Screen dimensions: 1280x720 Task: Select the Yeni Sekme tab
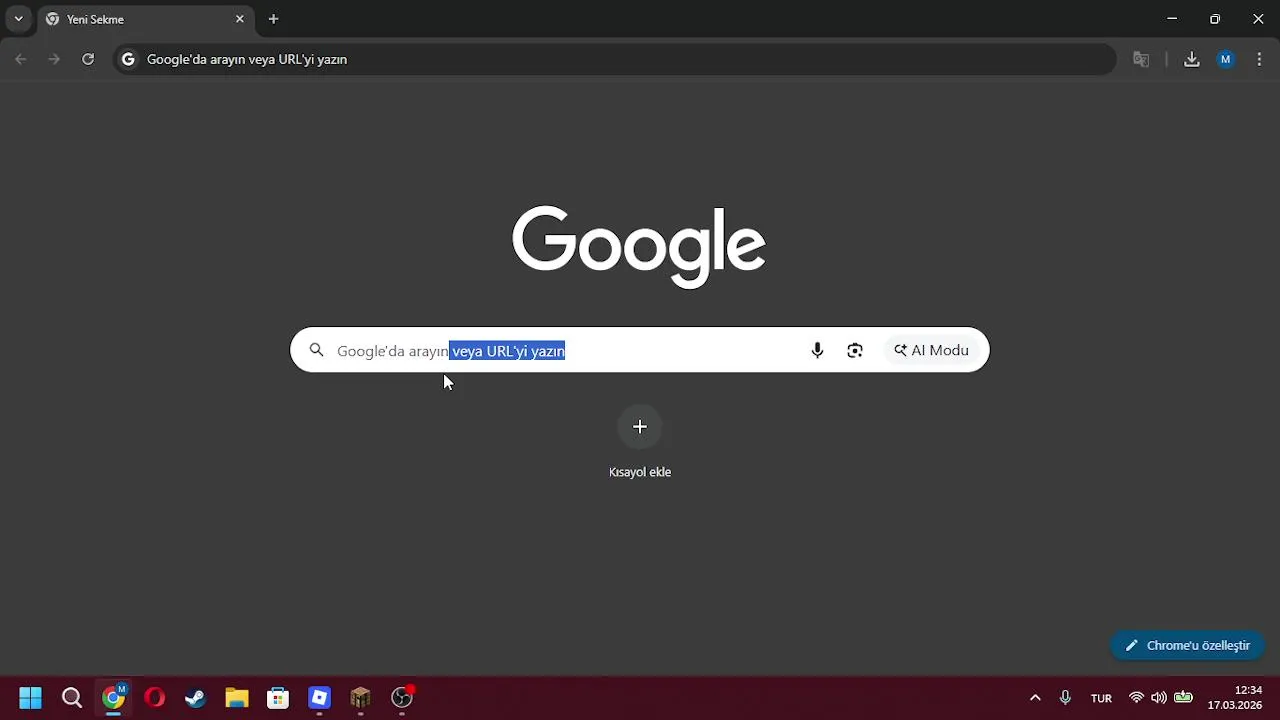point(145,19)
